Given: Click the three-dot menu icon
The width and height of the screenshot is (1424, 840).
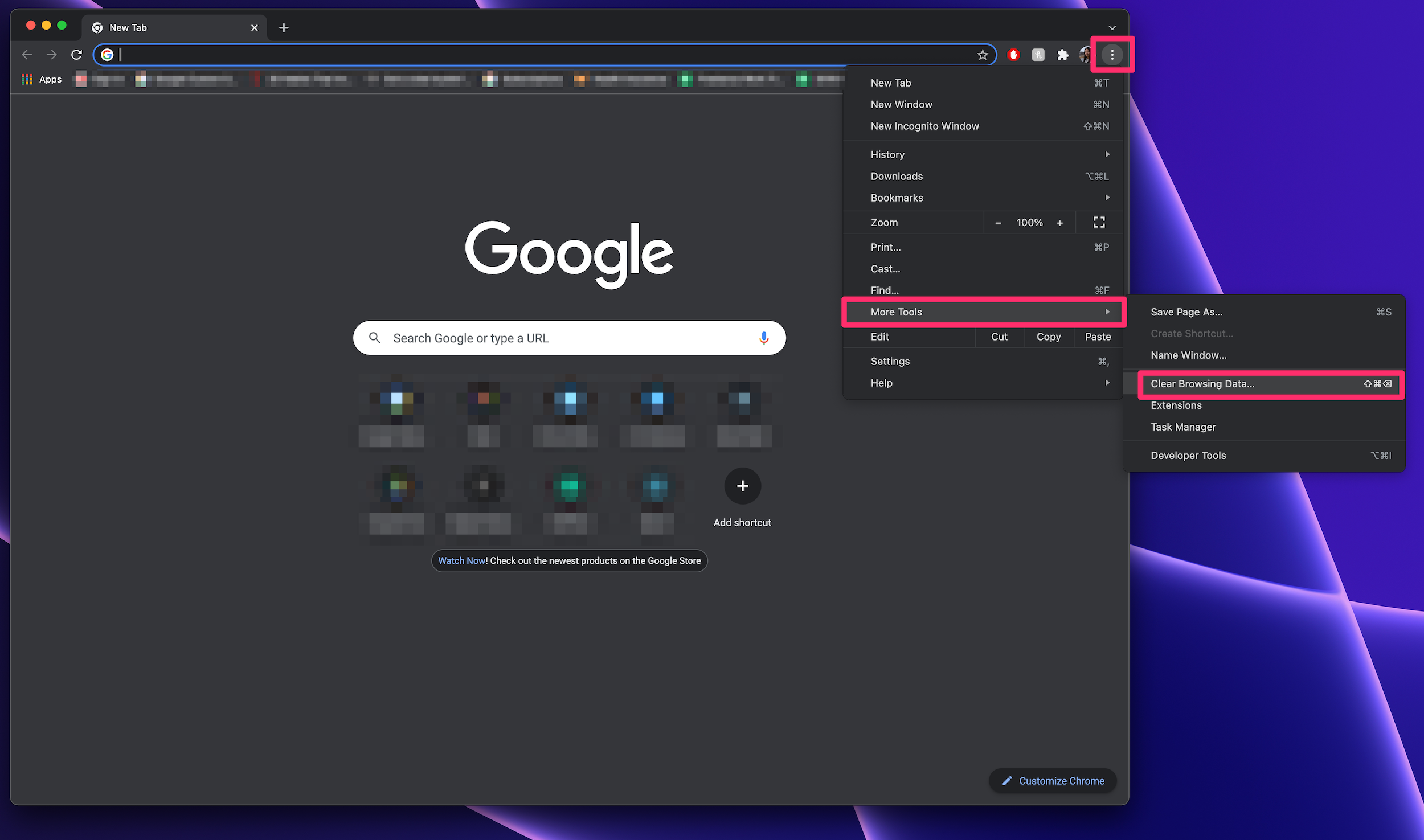Looking at the screenshot, I should (x=1112, y=55).
